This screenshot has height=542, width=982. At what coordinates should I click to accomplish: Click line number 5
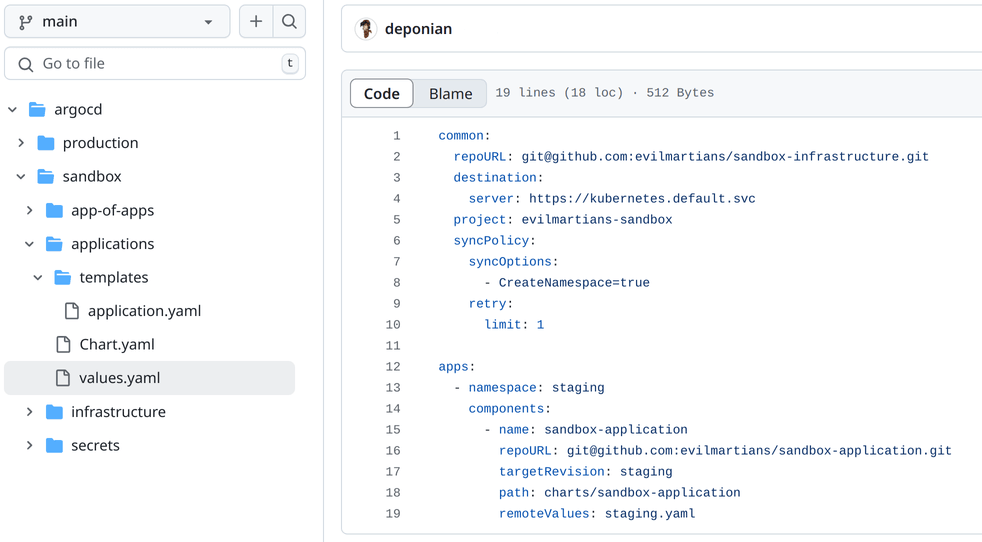[396, 219]
